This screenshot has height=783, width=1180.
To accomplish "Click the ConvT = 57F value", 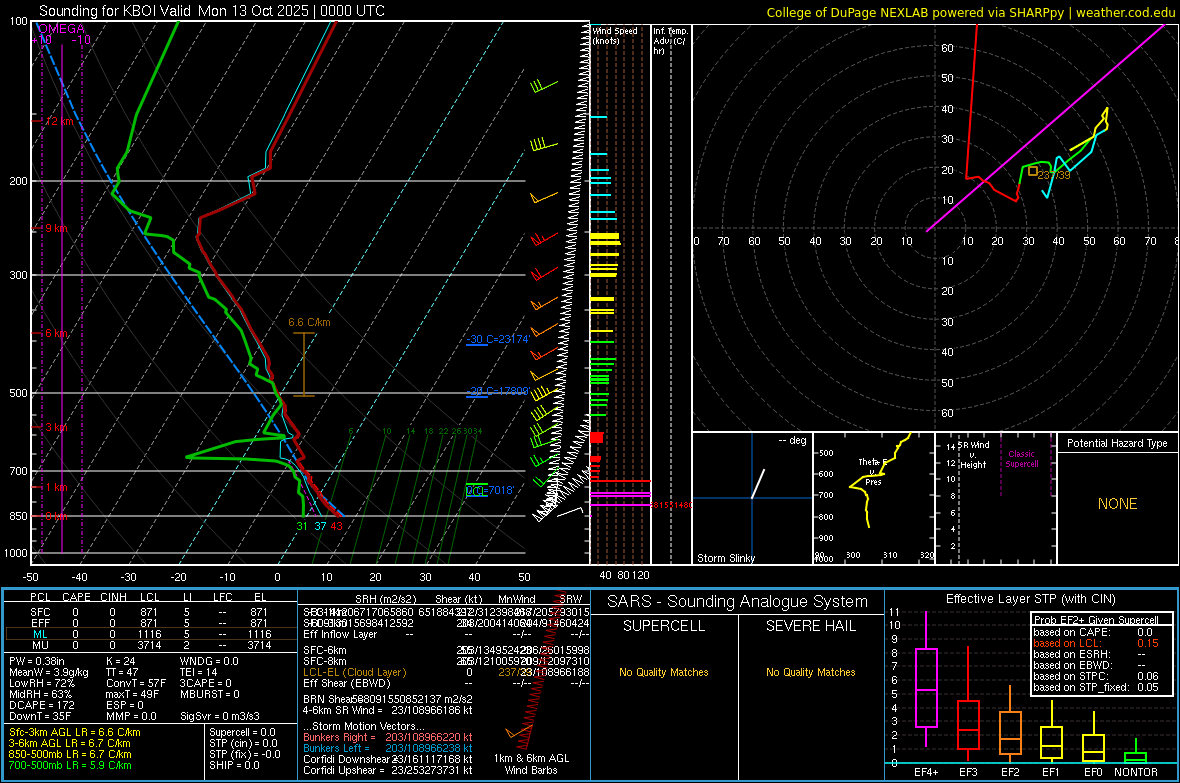I will pos(136,683).
